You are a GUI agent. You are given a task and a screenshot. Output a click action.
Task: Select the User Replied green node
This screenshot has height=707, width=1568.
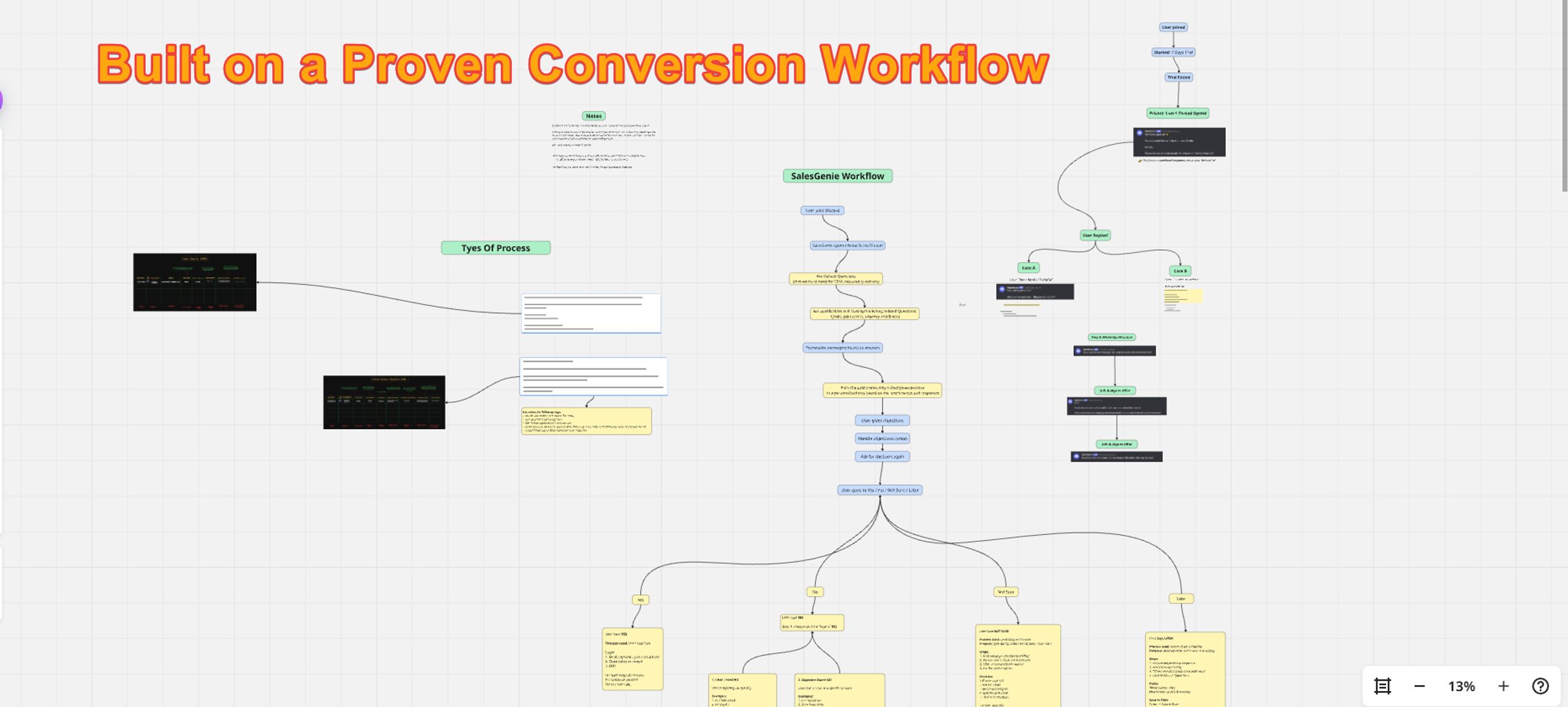[1095, 235]
